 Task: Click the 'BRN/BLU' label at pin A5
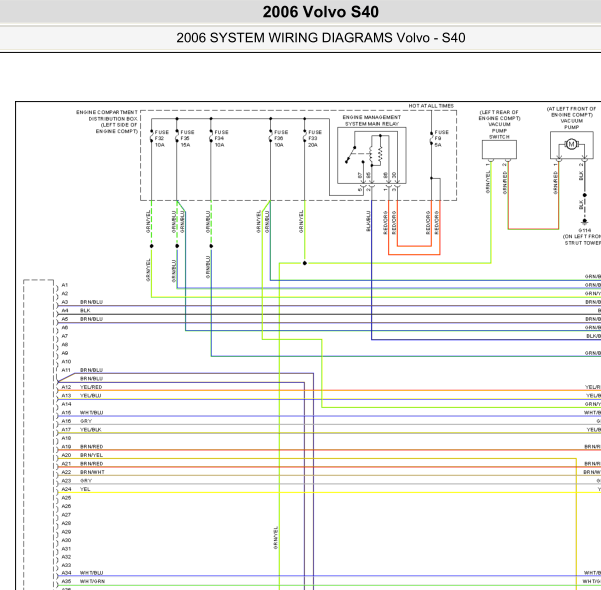tap(91, 319)
